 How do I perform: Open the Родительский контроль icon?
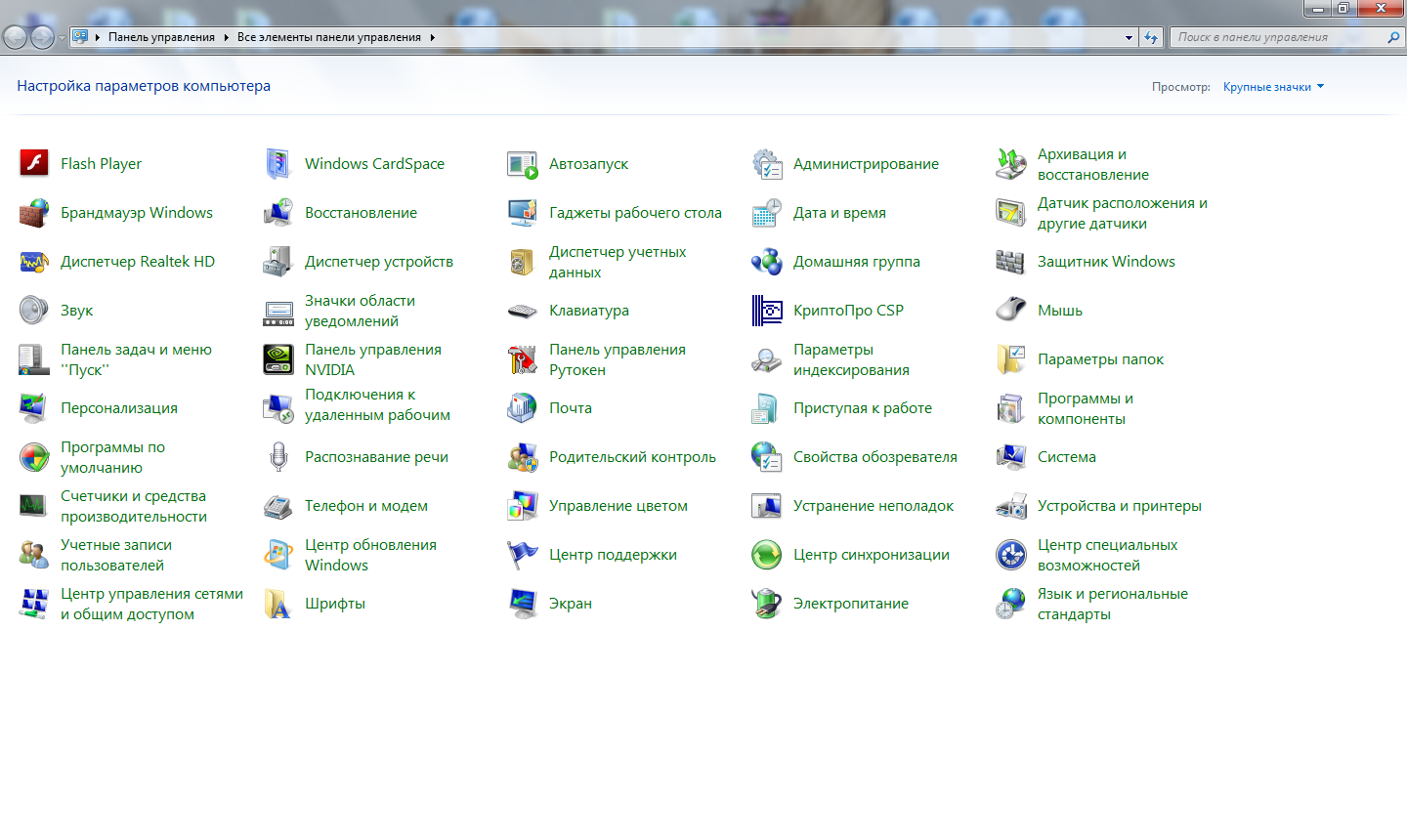tap(523, 456)
